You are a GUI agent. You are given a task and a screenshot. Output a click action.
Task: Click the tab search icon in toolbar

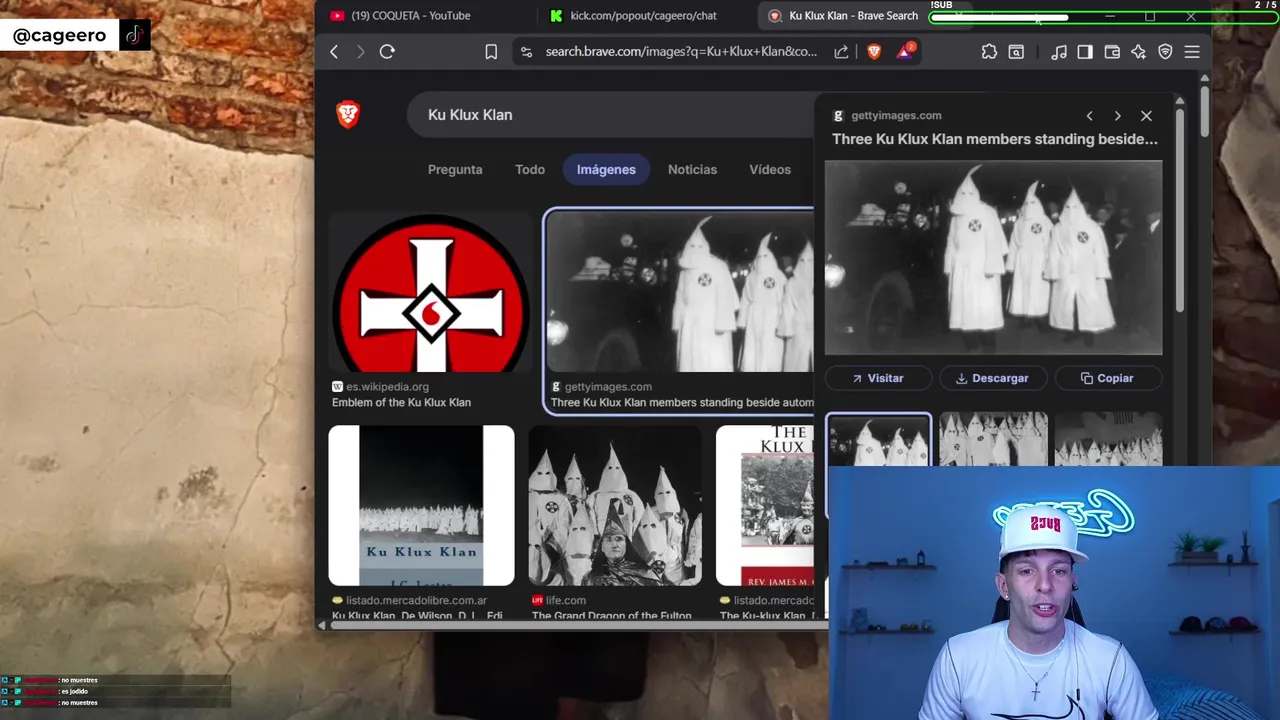[1016, 52]
